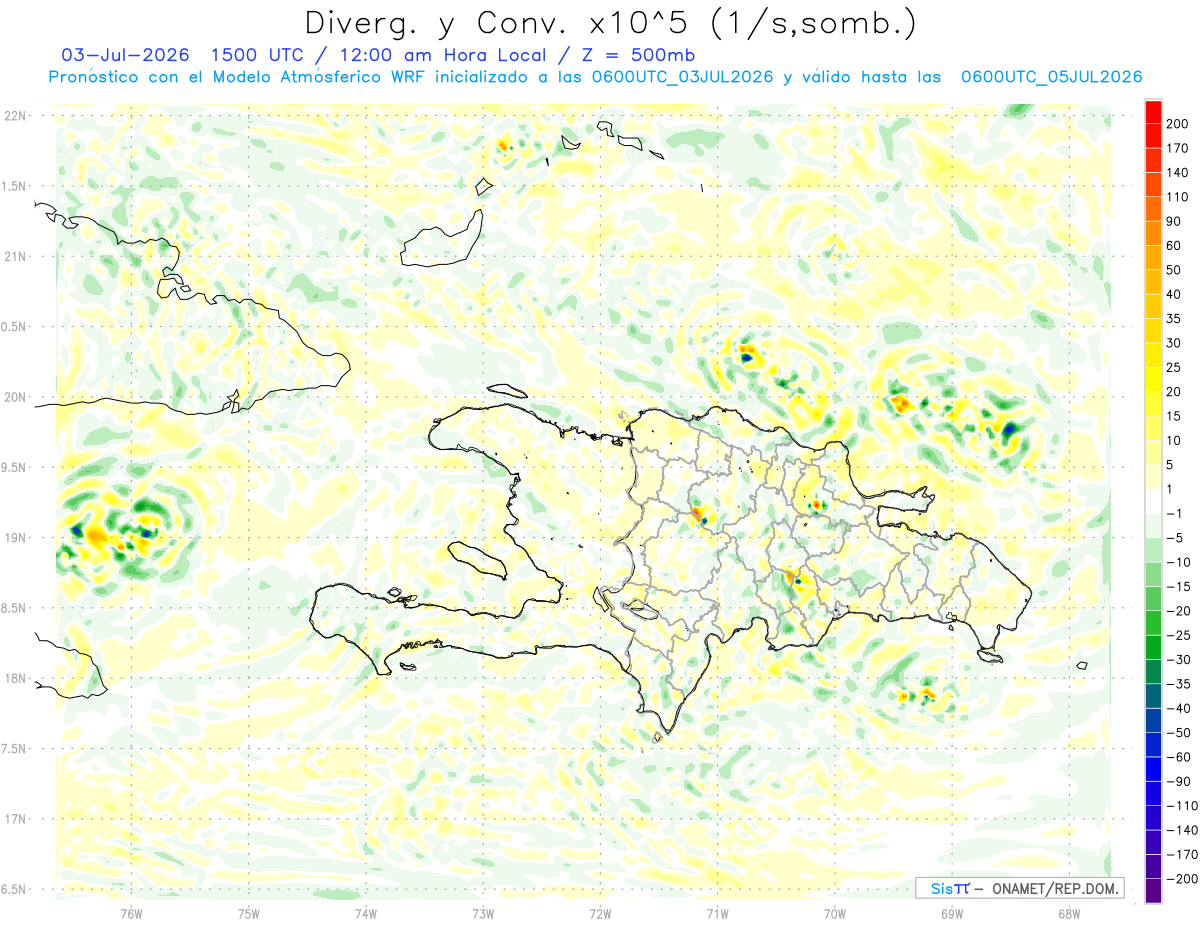Click the '71W' longitude label

717,912
